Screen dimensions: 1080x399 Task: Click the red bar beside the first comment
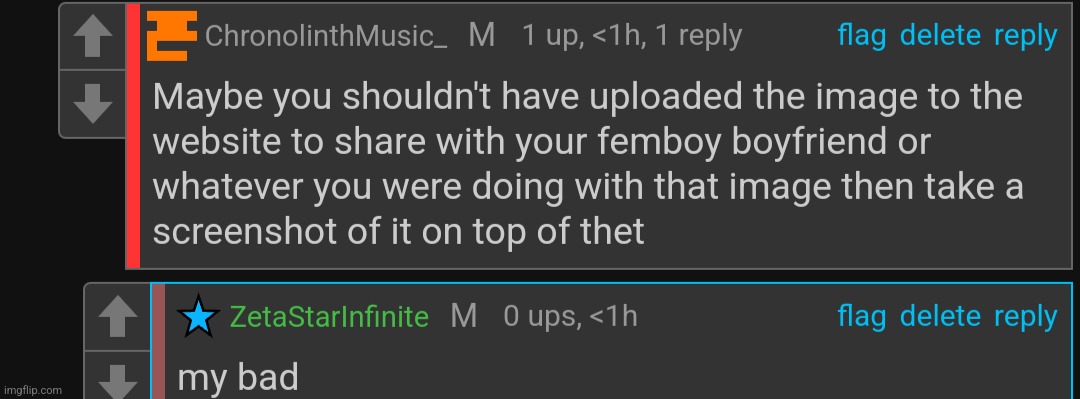coord(133,136)
